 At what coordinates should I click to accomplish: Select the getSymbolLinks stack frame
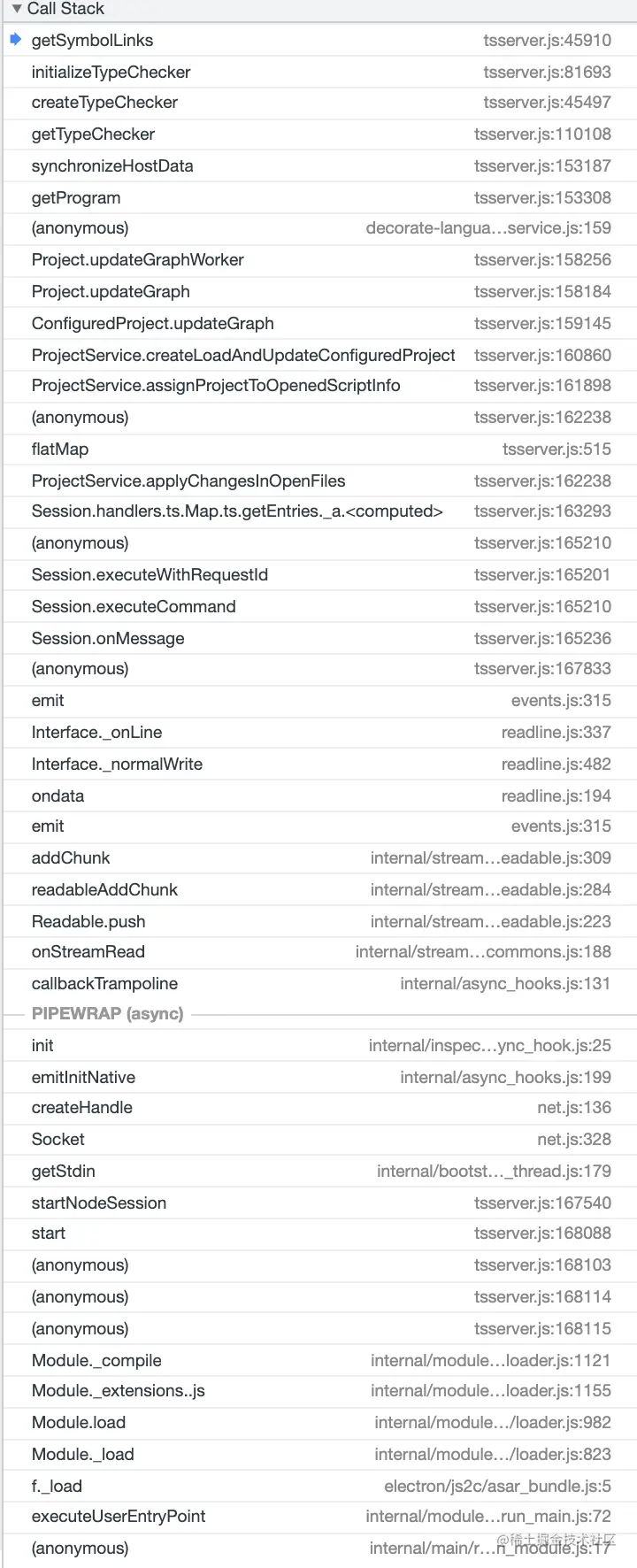tap(92, 41)
